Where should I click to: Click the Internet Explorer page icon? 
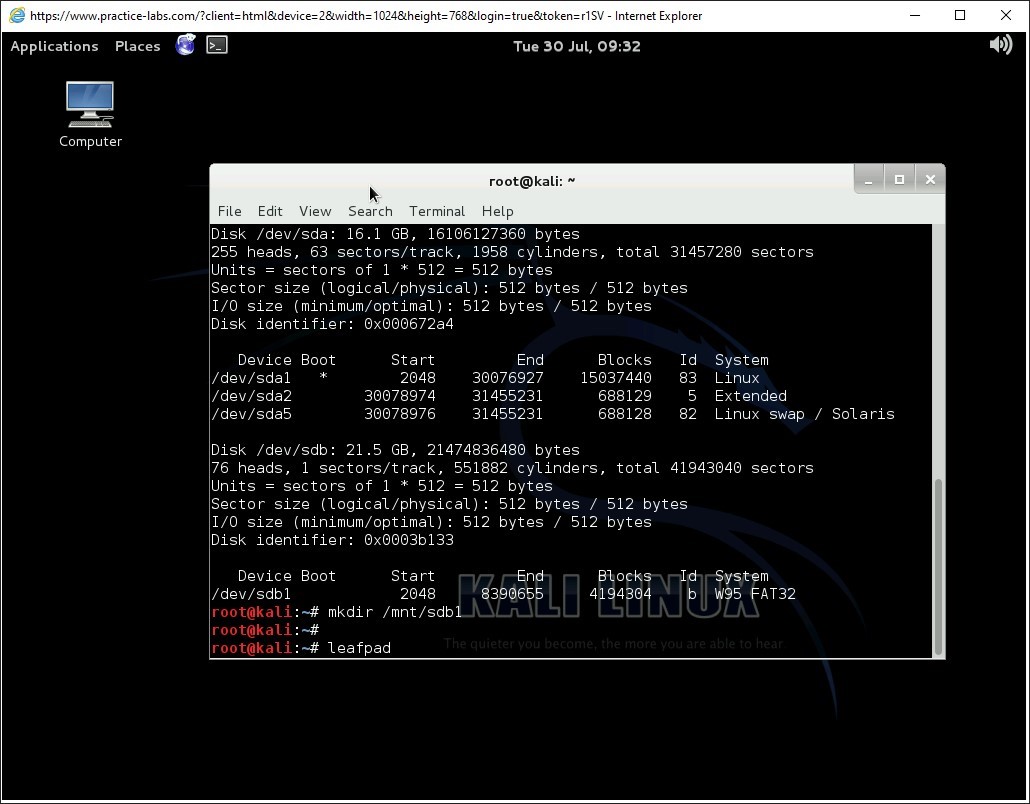(17, 15)
